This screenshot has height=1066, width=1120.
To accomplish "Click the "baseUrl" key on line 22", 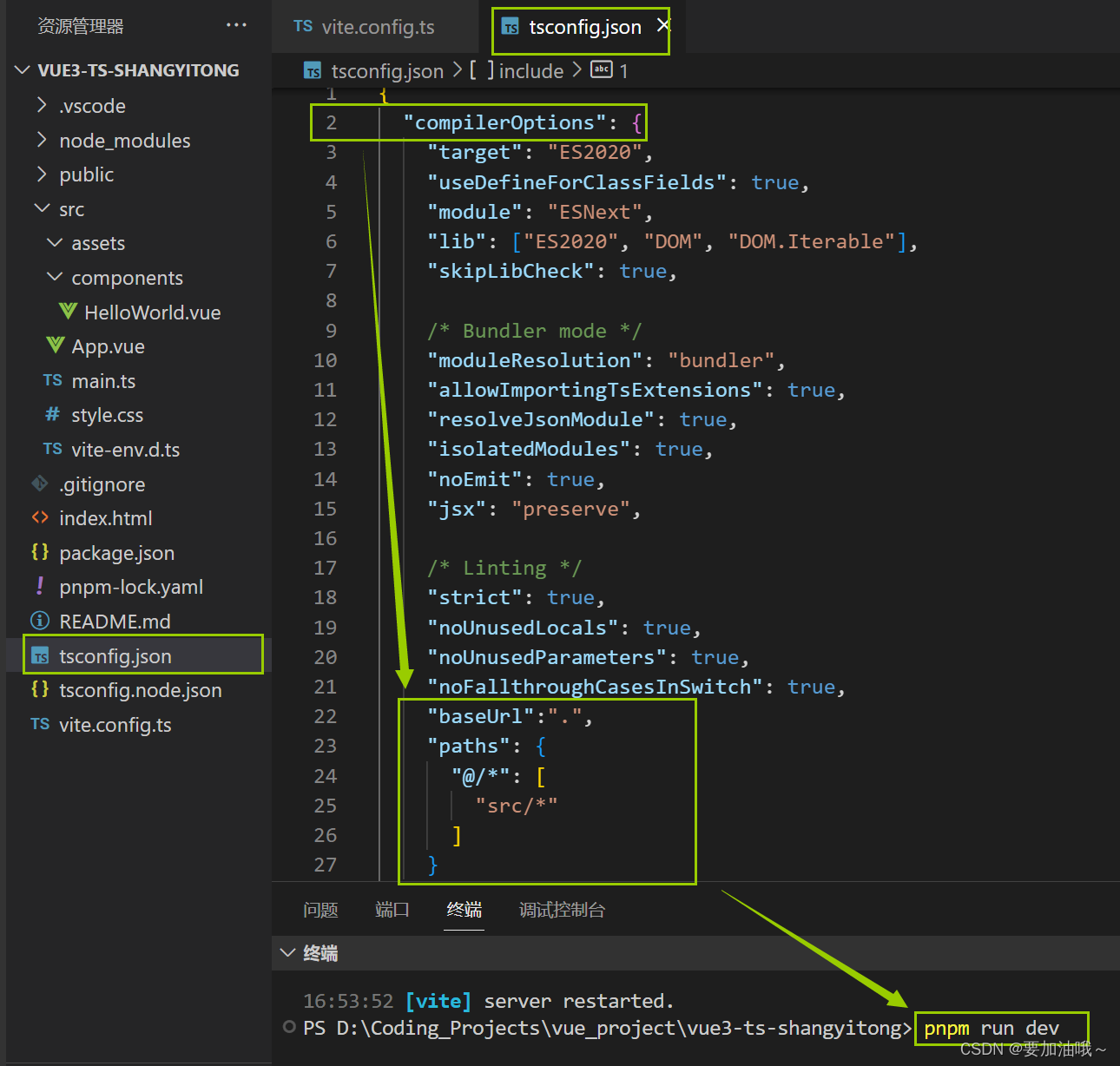I will [x=480, y=716].
